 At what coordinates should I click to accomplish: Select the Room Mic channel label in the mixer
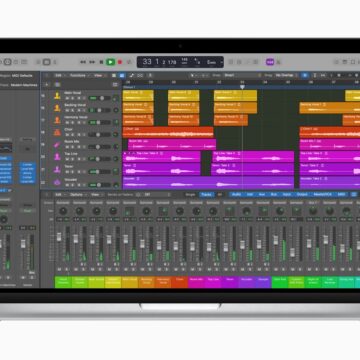pos(196,282)
